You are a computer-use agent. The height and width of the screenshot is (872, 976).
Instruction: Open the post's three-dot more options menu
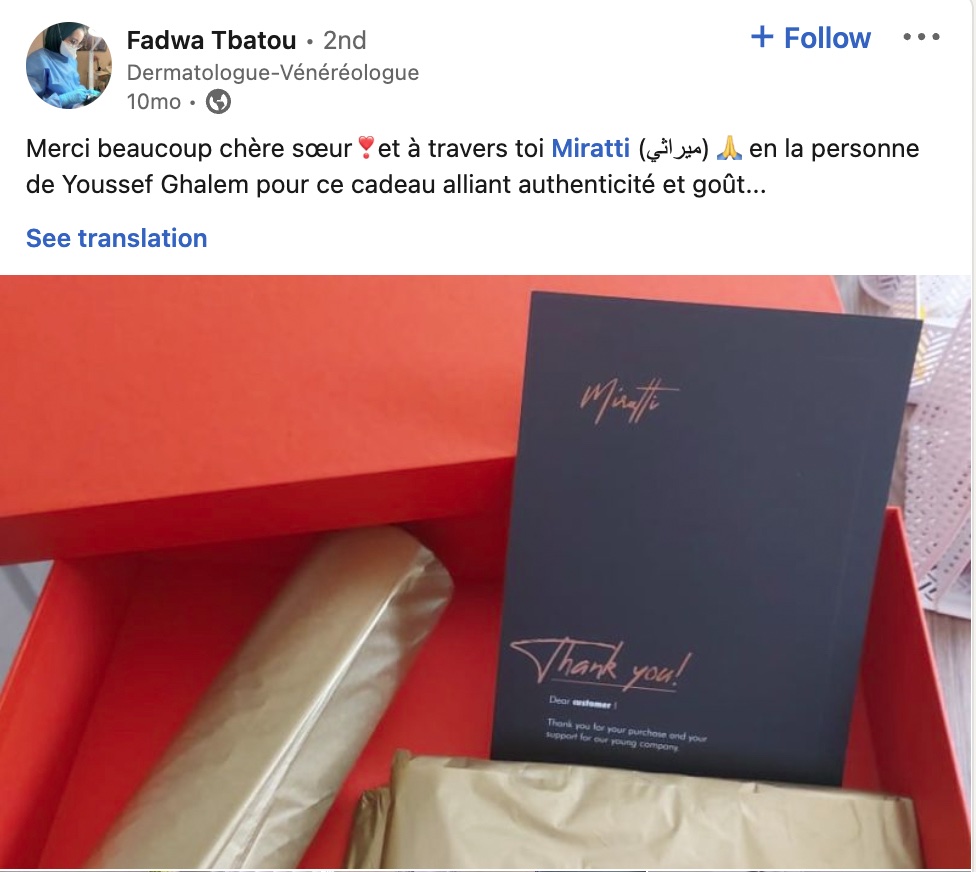[921, 37]
